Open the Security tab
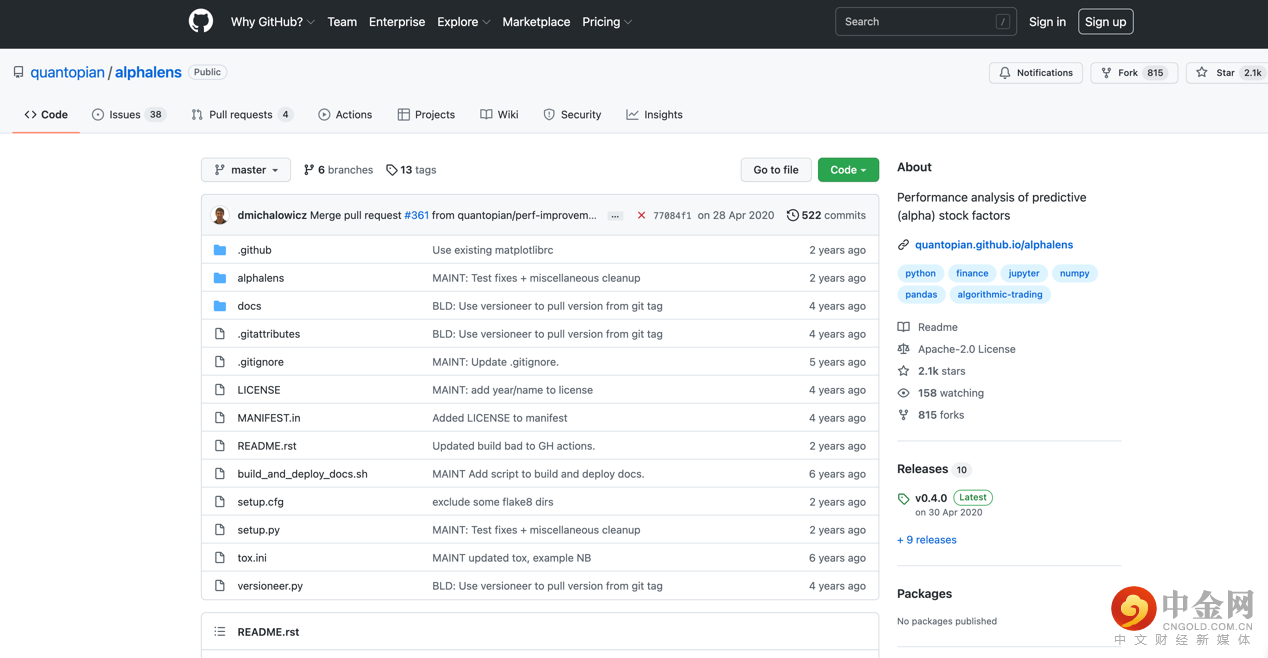 [572, 115]
